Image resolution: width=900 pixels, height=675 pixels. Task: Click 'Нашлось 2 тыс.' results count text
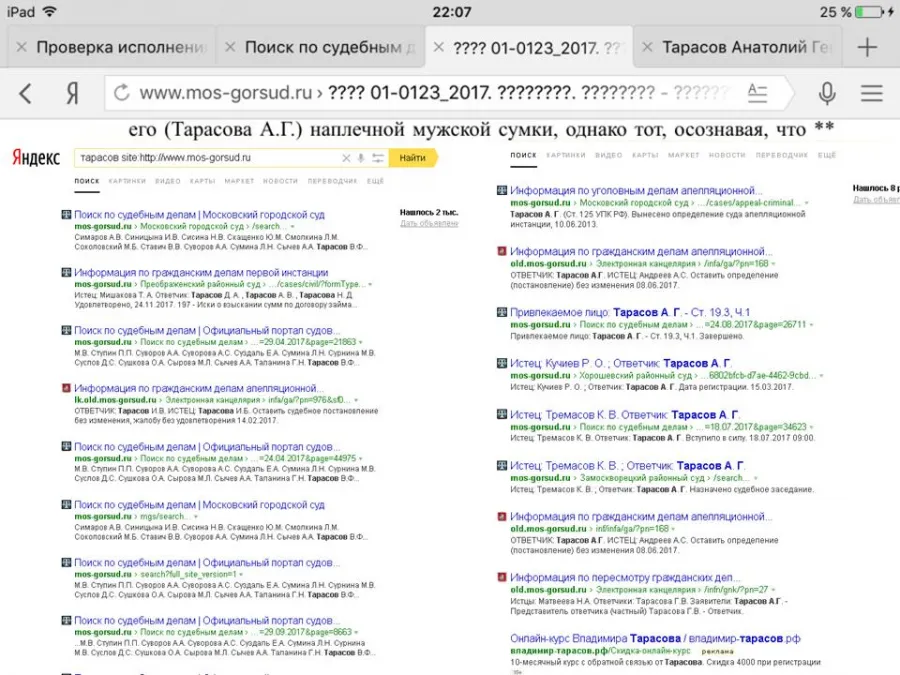(x=429, y=212)
